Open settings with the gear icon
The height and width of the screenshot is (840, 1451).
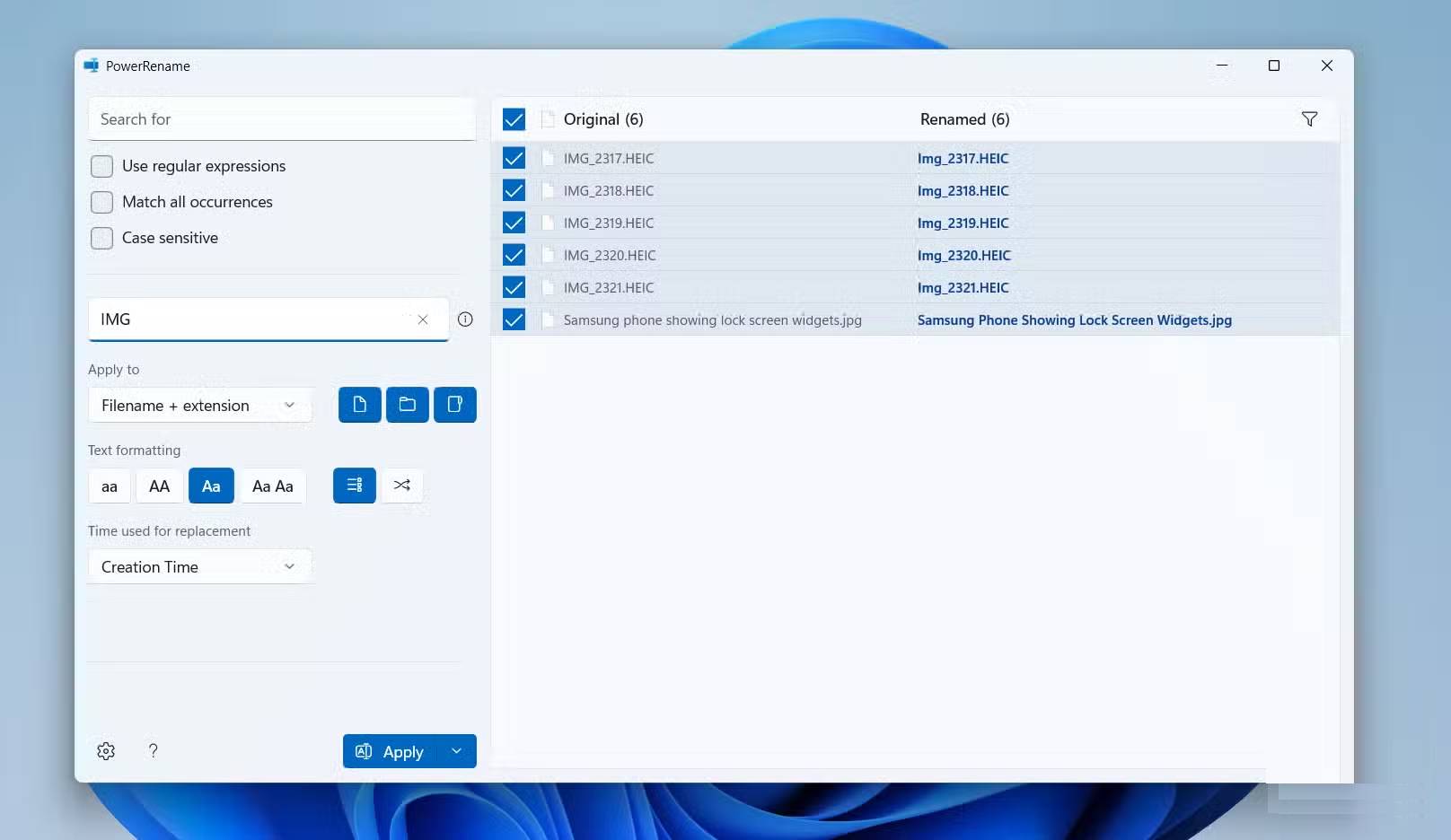106,751
